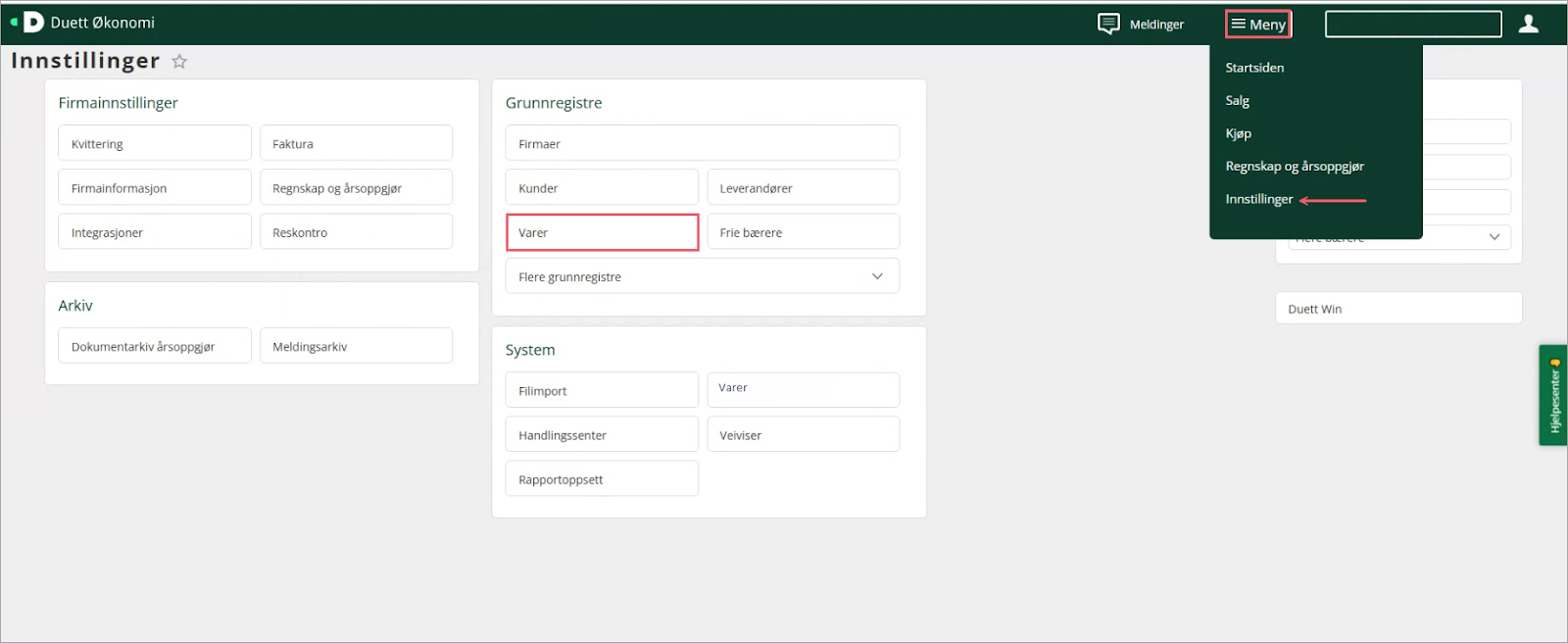1568x643 pixels.
Task: Open the Kunder register
Action: coord(602,187)
